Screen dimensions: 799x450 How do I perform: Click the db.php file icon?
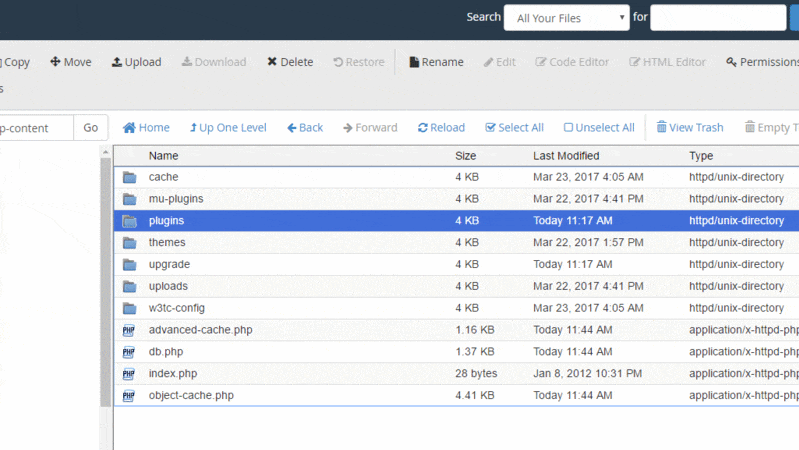tap(129, 353)
